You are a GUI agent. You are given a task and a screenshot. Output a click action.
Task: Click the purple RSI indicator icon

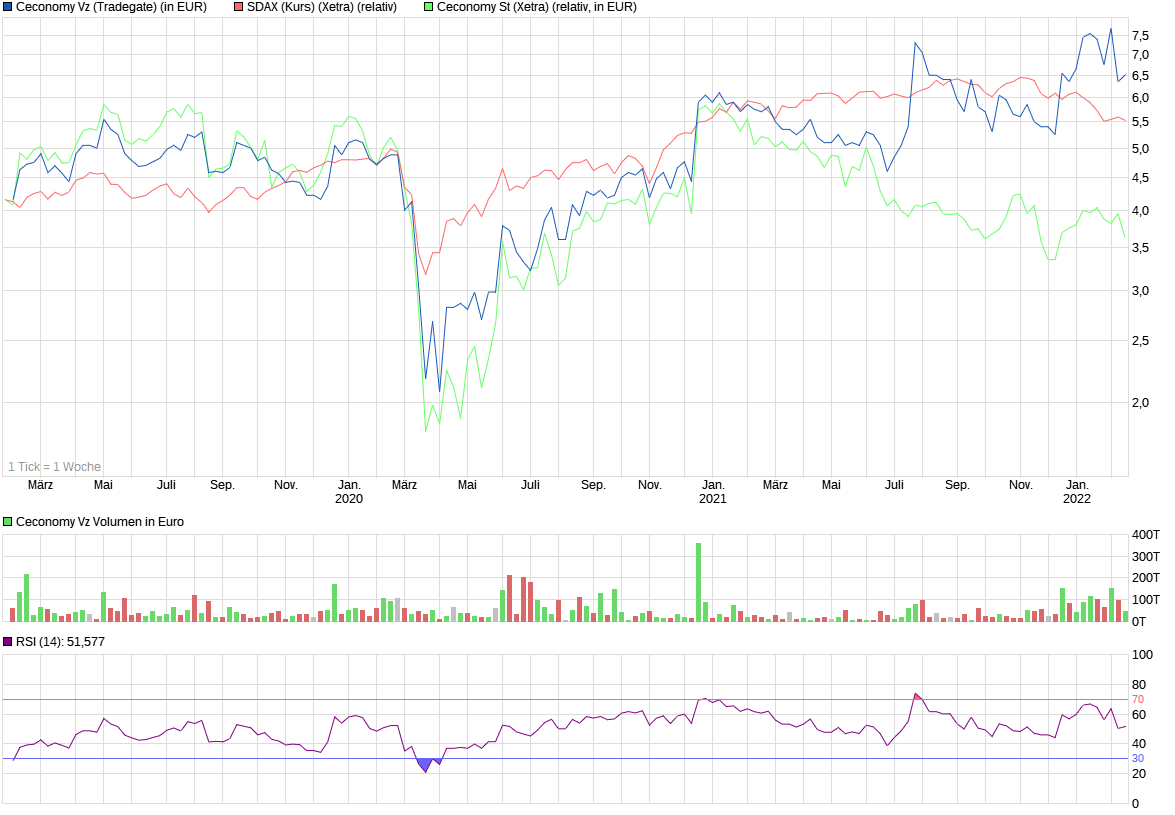click(8, 639)
